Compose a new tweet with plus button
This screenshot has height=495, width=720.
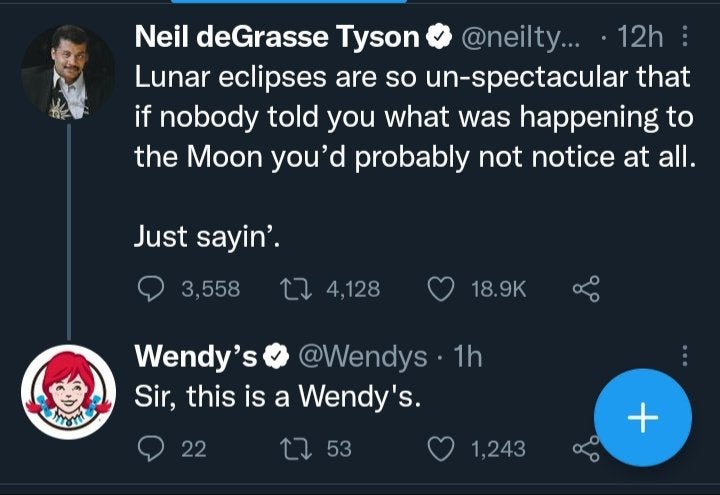[642, 418]
